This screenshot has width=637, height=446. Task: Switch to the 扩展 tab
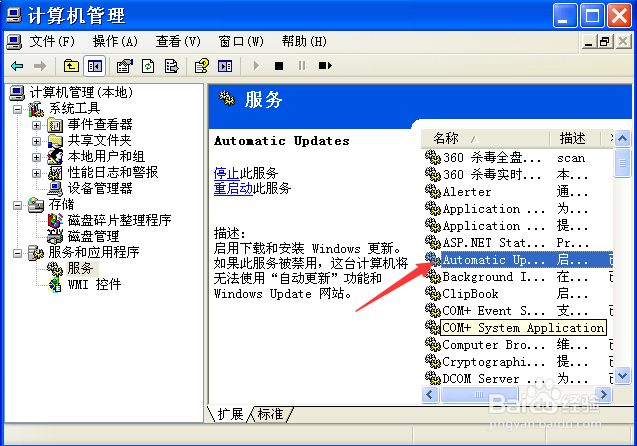coord(230,414)
